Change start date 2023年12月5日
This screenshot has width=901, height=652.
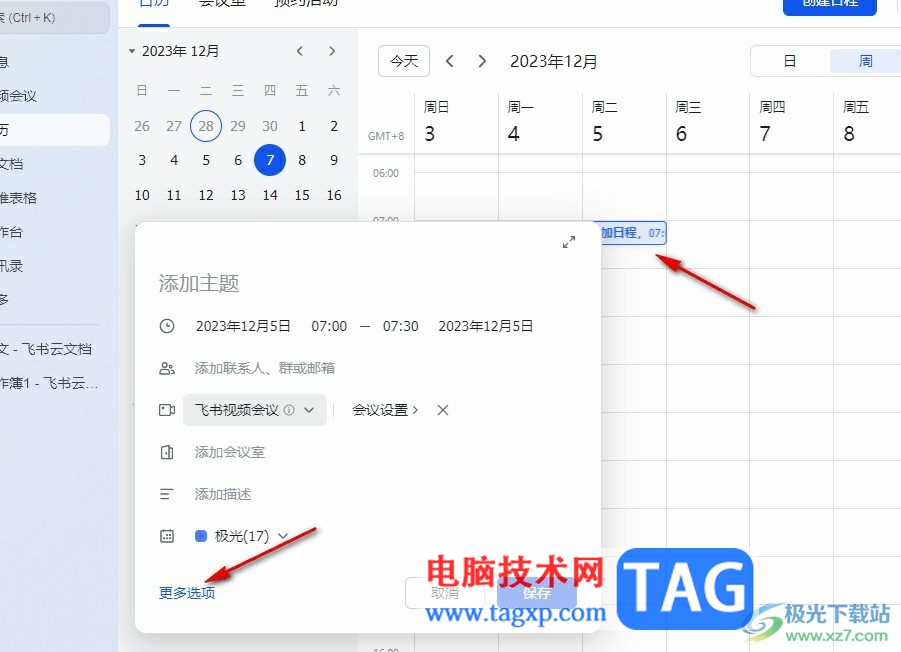[x=243, y=326]
